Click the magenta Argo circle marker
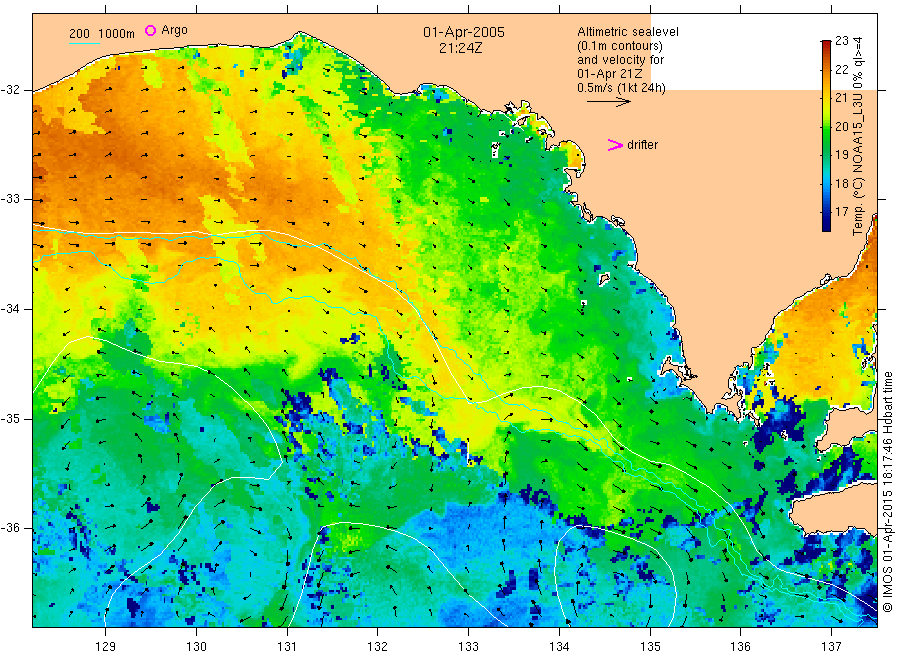The image size is (900, 660). (x=150, y=30)
